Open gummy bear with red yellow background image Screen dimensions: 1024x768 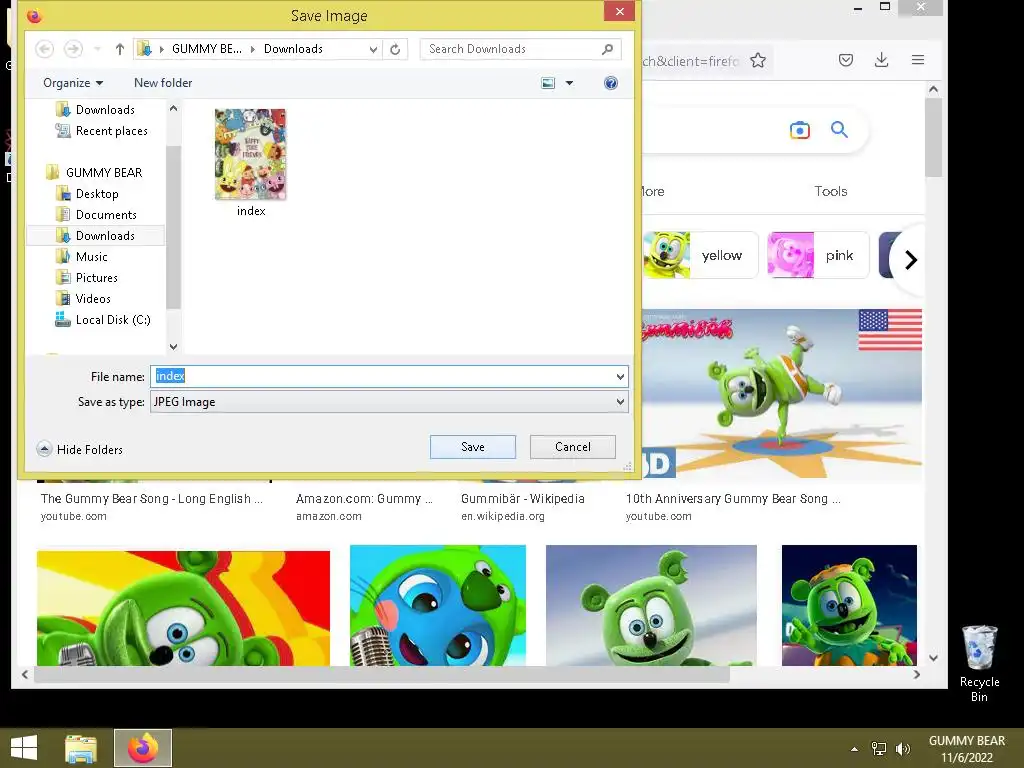[x=183, y=608]
